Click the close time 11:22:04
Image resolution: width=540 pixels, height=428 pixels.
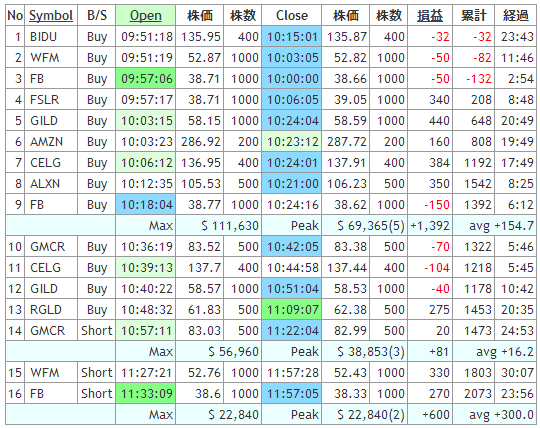coord(292,331)
